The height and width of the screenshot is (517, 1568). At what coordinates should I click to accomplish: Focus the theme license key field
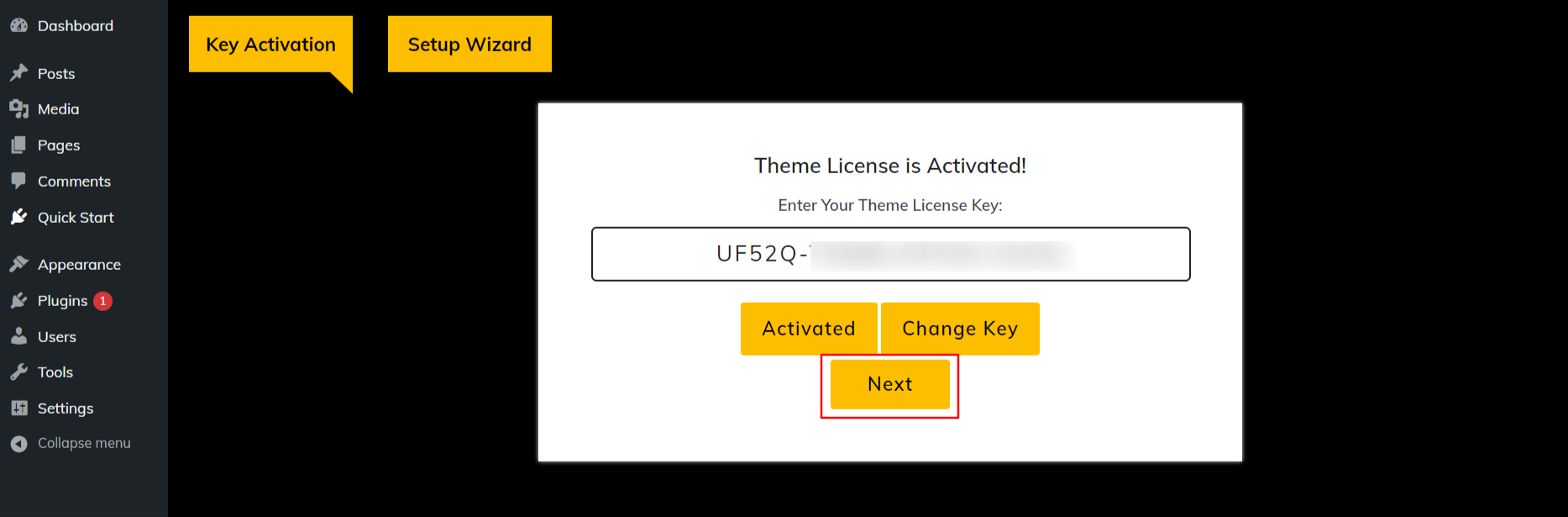pos(890,254)
